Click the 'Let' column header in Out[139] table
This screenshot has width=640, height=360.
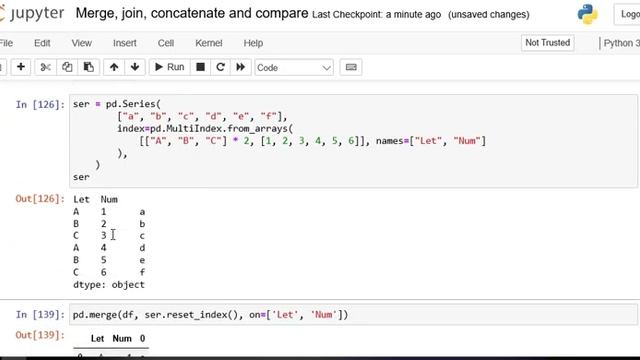click(x=98, y=338)
